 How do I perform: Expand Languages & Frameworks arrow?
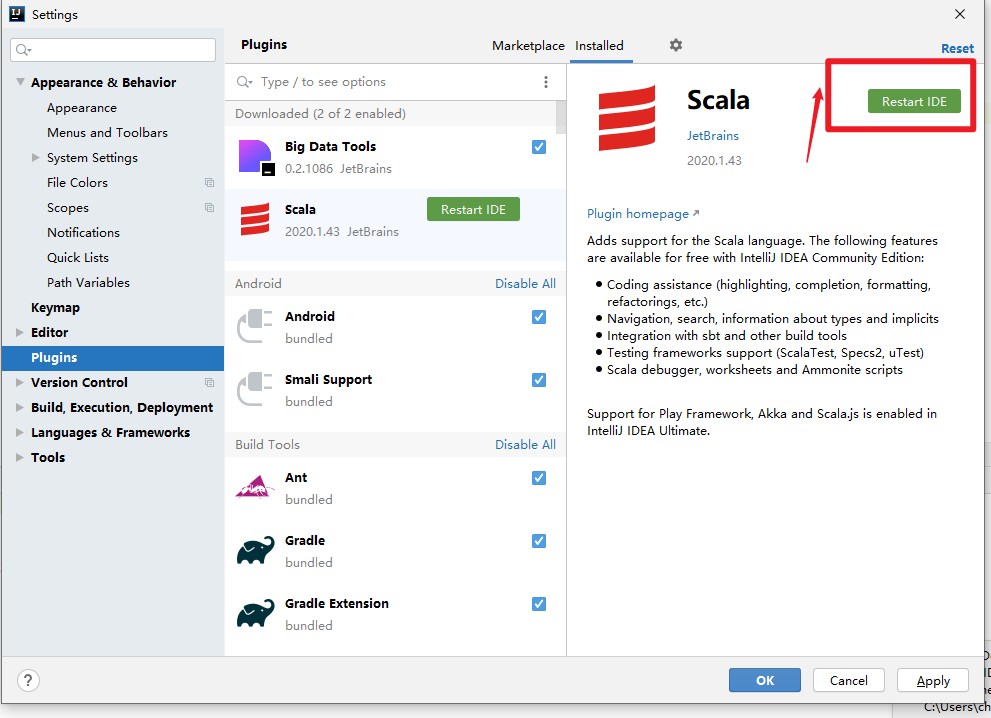coord(20,432)
